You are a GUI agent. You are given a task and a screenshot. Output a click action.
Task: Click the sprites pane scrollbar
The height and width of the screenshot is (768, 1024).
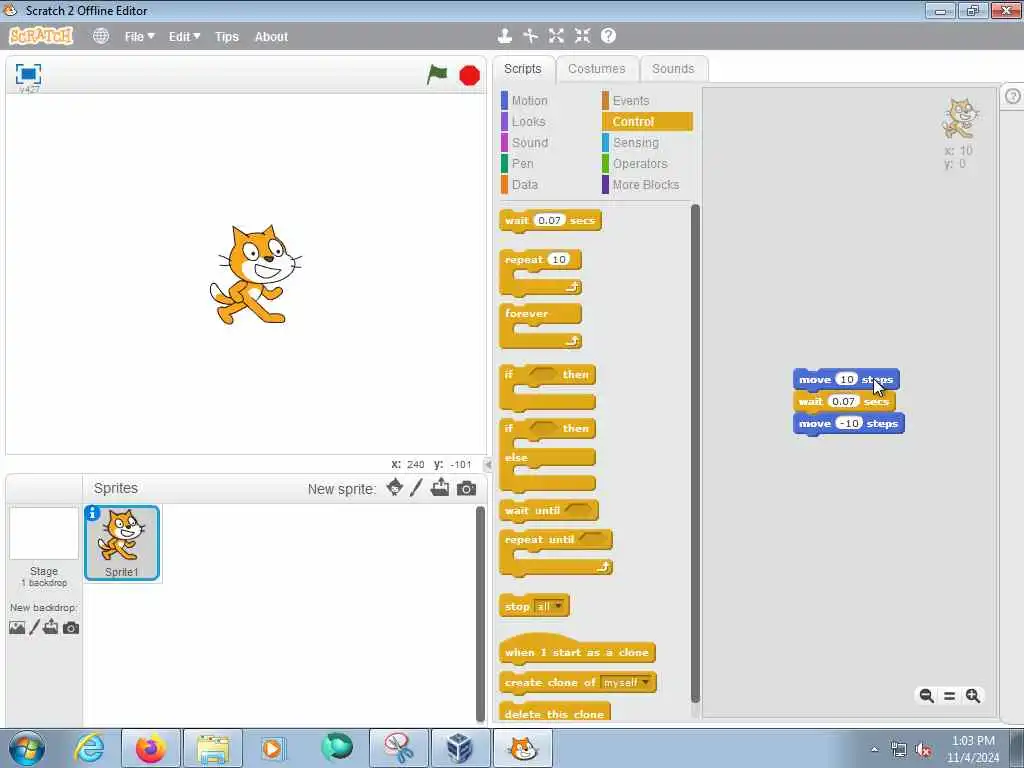click(481, 614)
